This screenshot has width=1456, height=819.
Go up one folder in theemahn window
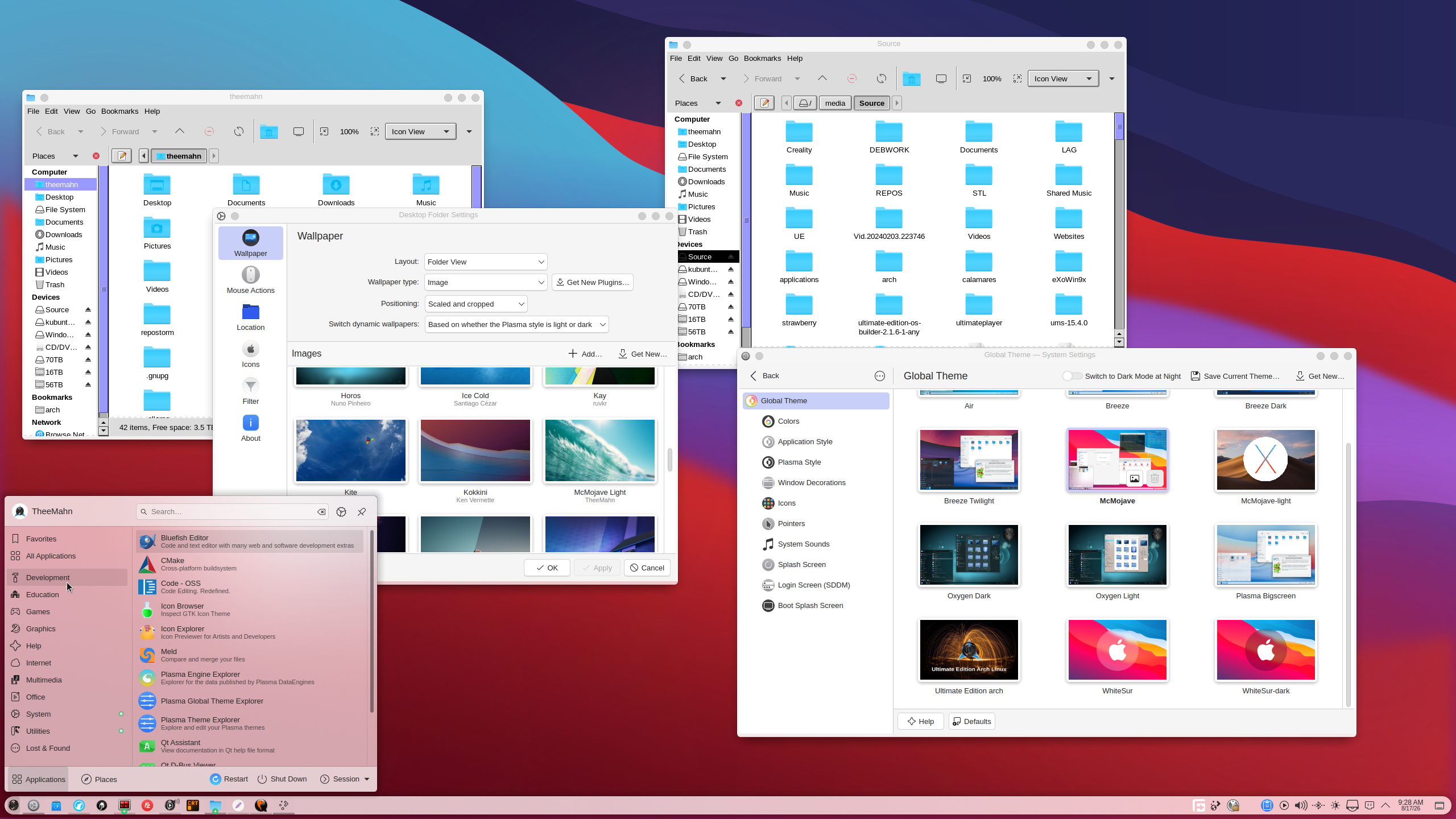tap(180, 131)
